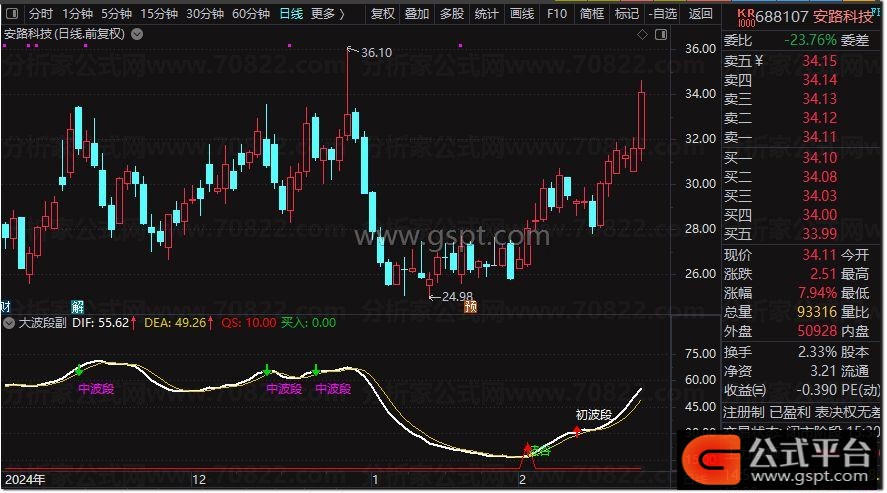Open dropdown beside 安路科技 chart title
887x493 pixels.
(137, 34)
